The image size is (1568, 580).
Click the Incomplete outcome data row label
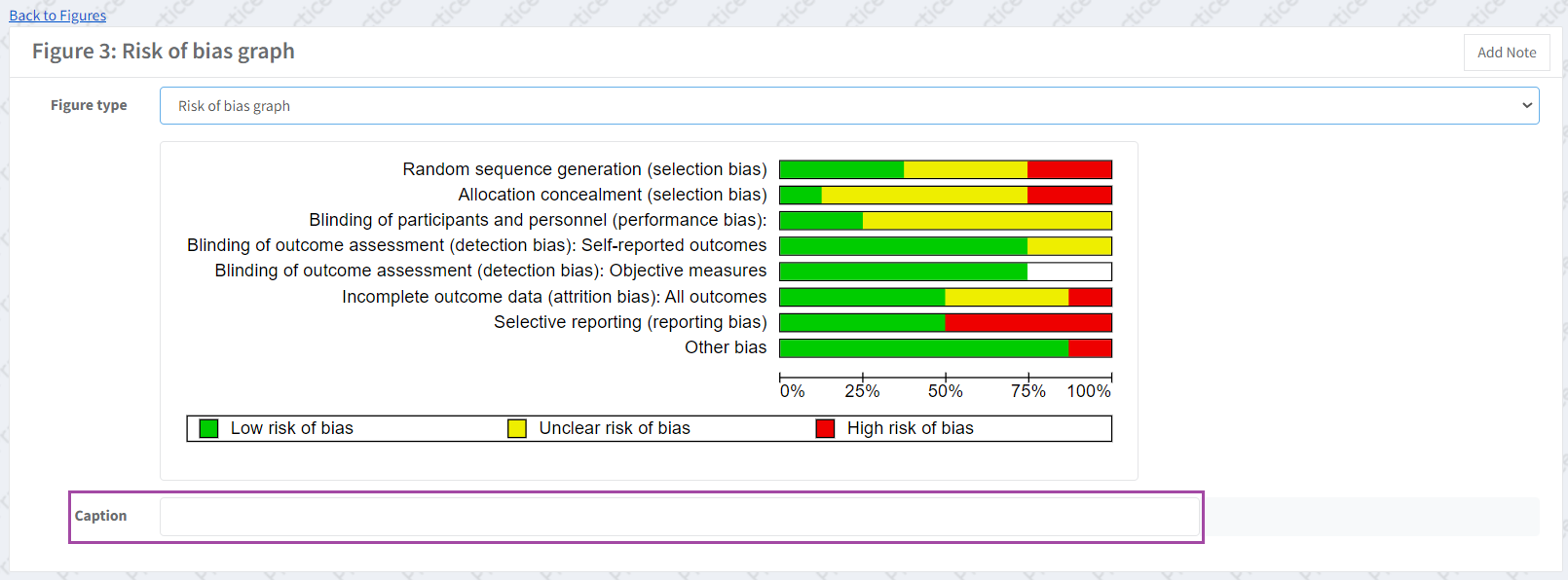pyautogui.click(x=553, y=297)
